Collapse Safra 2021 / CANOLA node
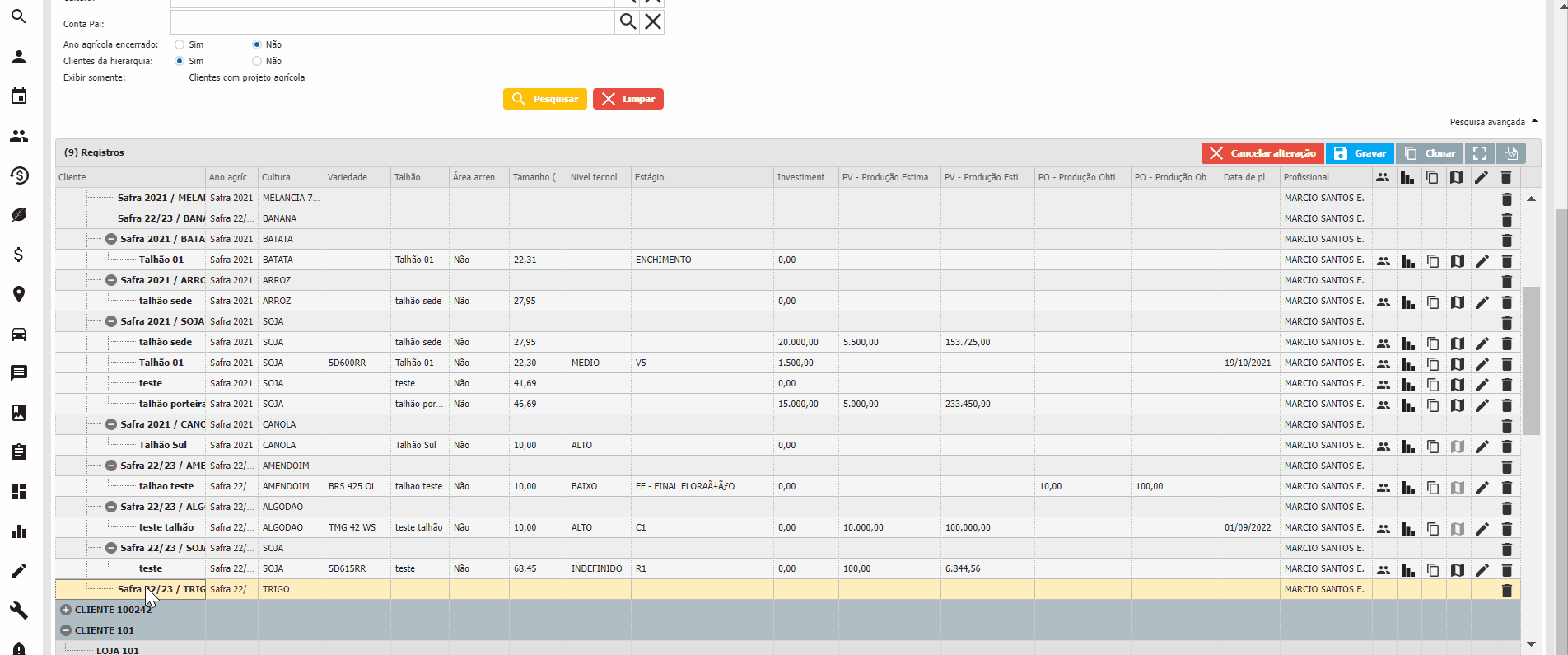The height and width of the screenshot is (655, 1568). [111, 424]
